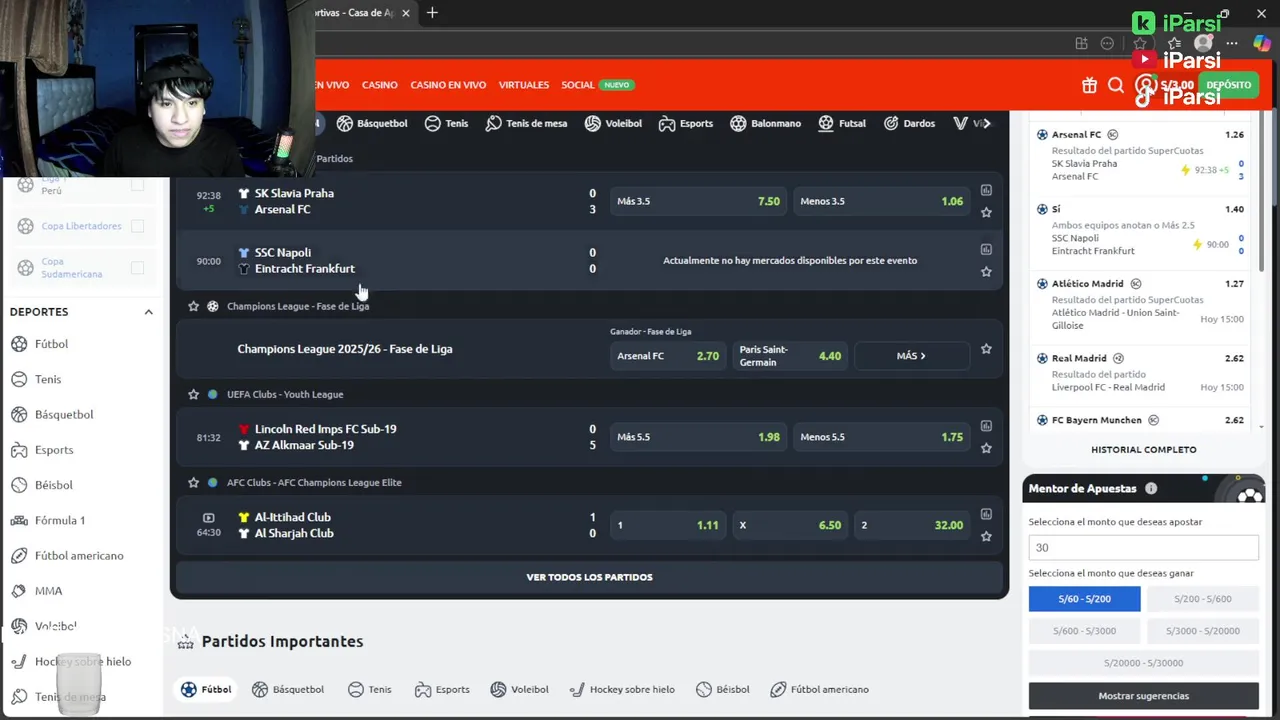This screenshot has height=720, width=1280.
Task: Open the Copilot icon in browser toolbar
Action: [x=1261, y=43]
